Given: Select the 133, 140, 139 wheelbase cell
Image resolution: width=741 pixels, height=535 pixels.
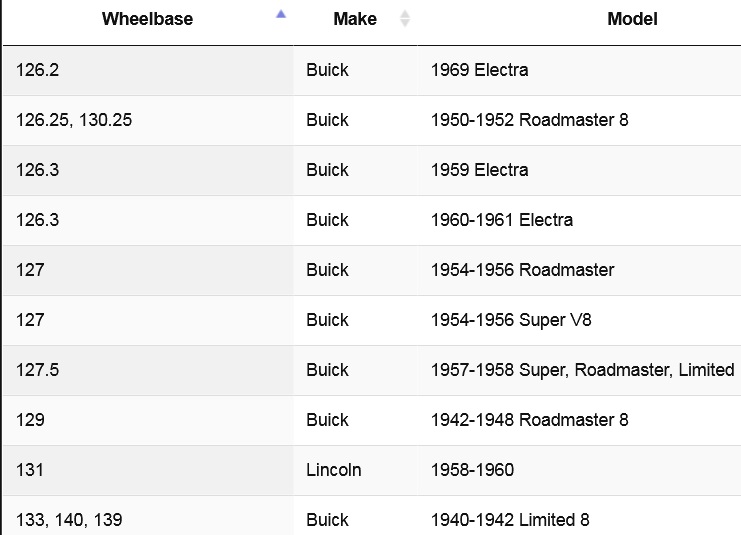Looking at the screenshot, I should pos(69,520).
